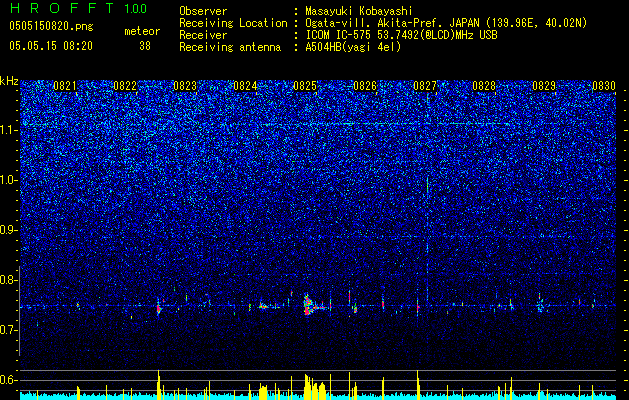This screenshot has height=400, width=629.
Task: Click the Receiving antenna label
Action: (230, 47)
